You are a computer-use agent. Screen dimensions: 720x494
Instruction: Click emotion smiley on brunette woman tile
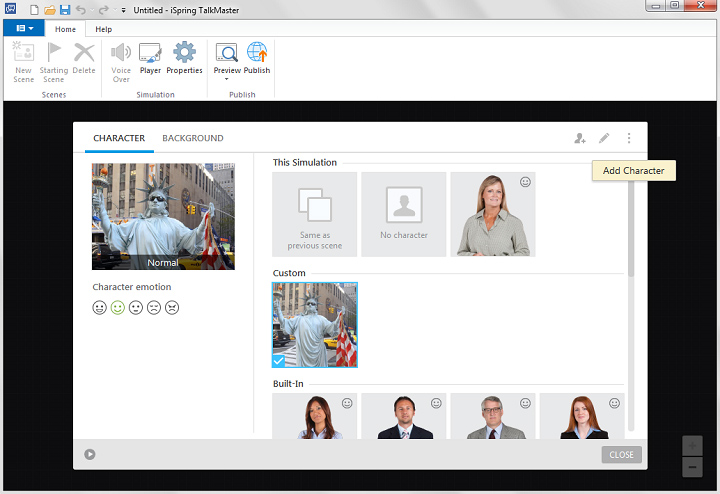coord(347,403)
